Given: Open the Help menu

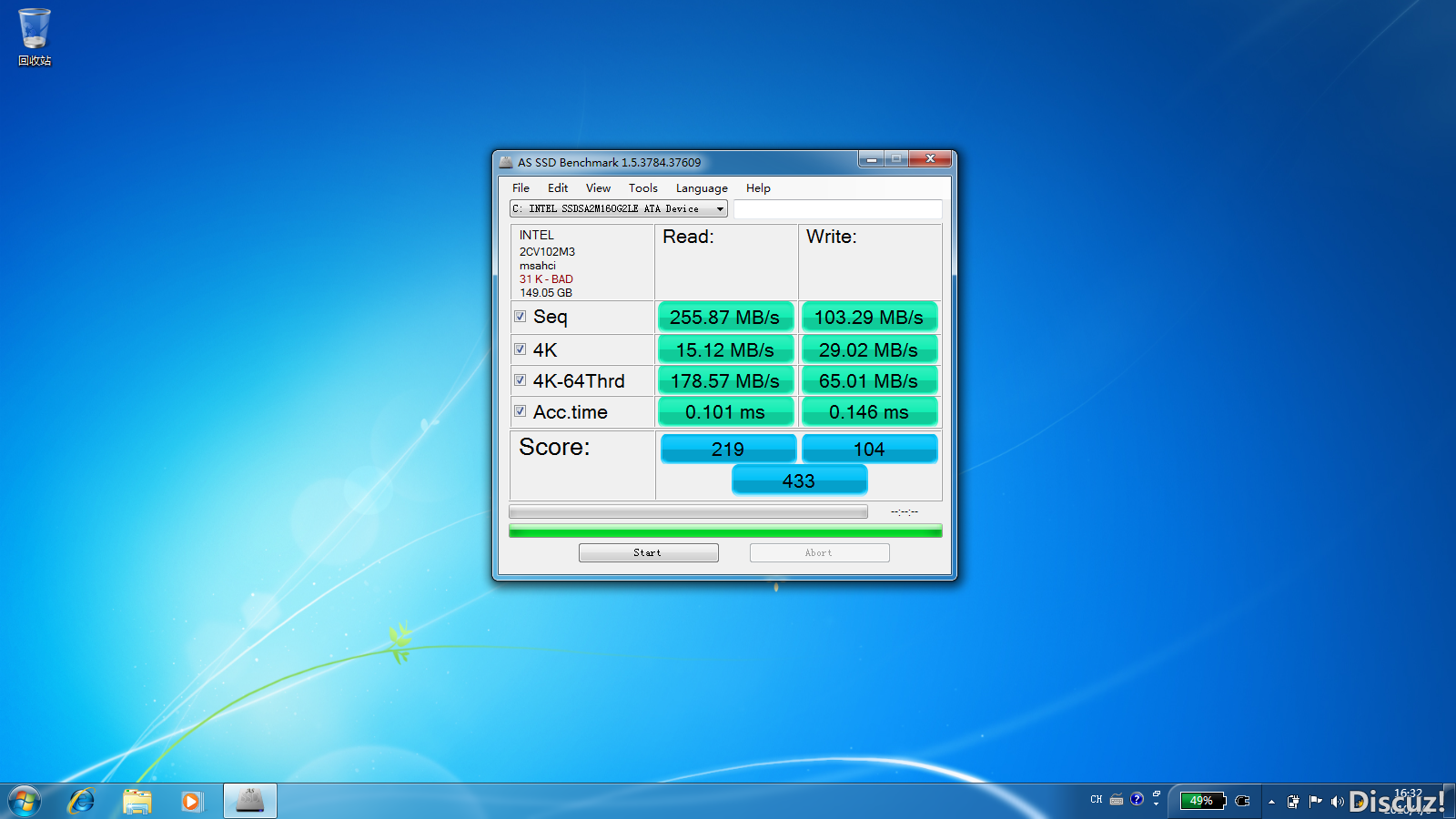Looking at the screenshot, I should (x=758, y=188).
